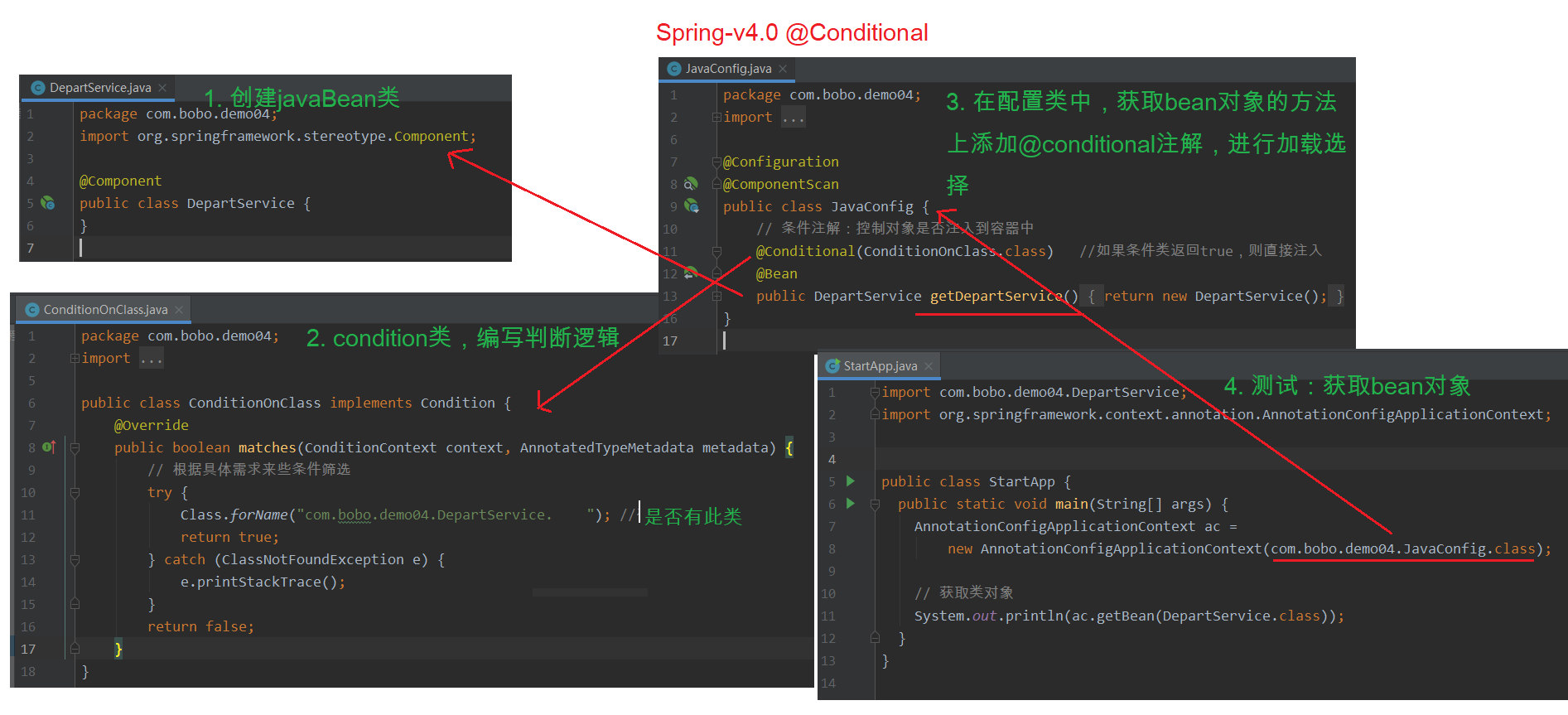Viewport: 1568px width, 715px height.
Task: Click the e.printStackTrace() call
Action: coord(263,582)
